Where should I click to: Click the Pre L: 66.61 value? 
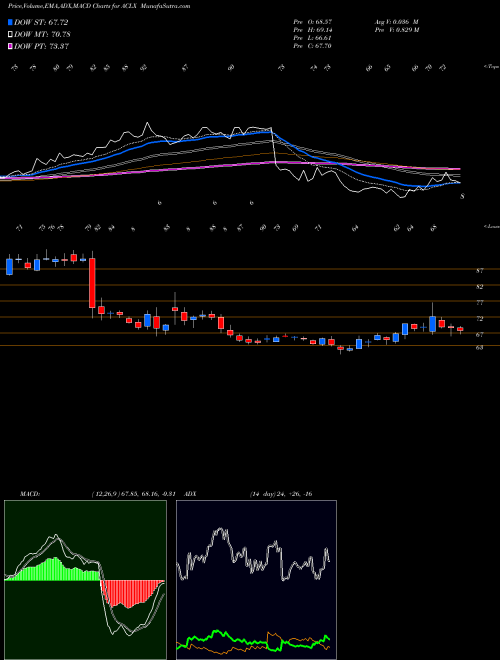coord(313,38)
